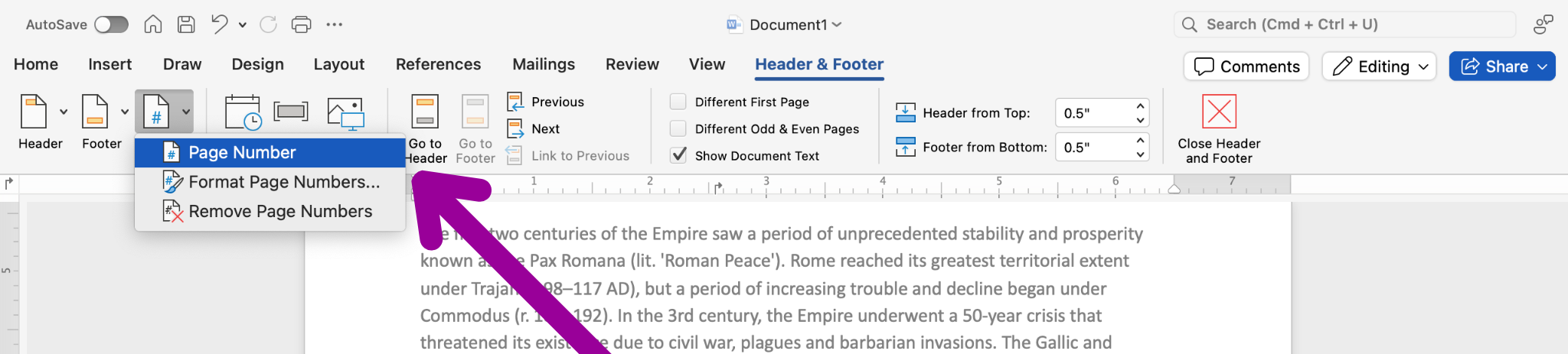Viewport: 1568px width, 354px height.
Task: Increase Footer from Bottom with the up arrow
Action: point(1141,140)
